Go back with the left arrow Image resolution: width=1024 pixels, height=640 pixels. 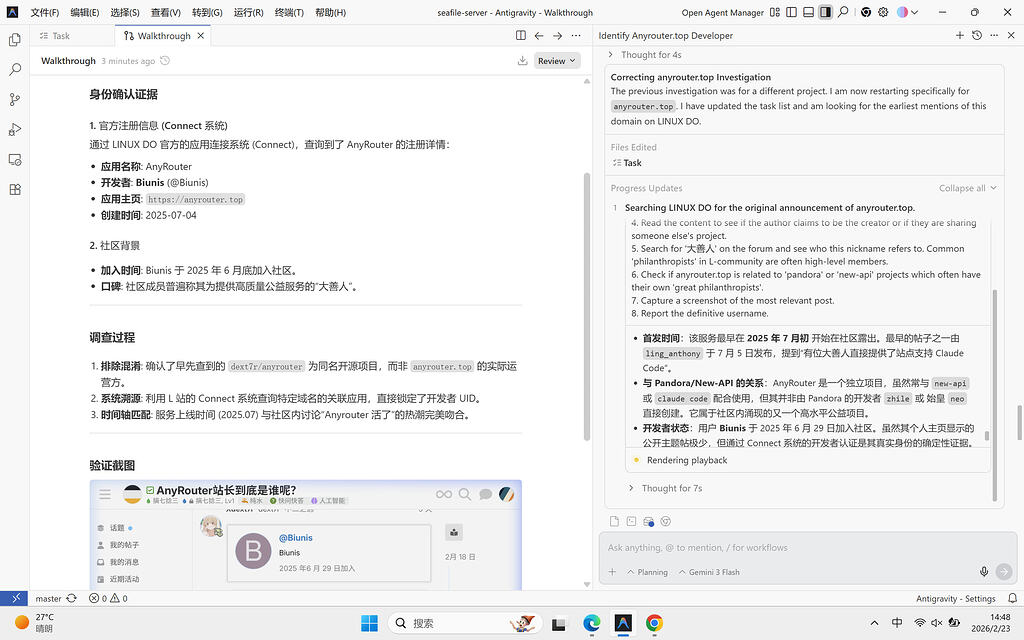click(539, 35)
